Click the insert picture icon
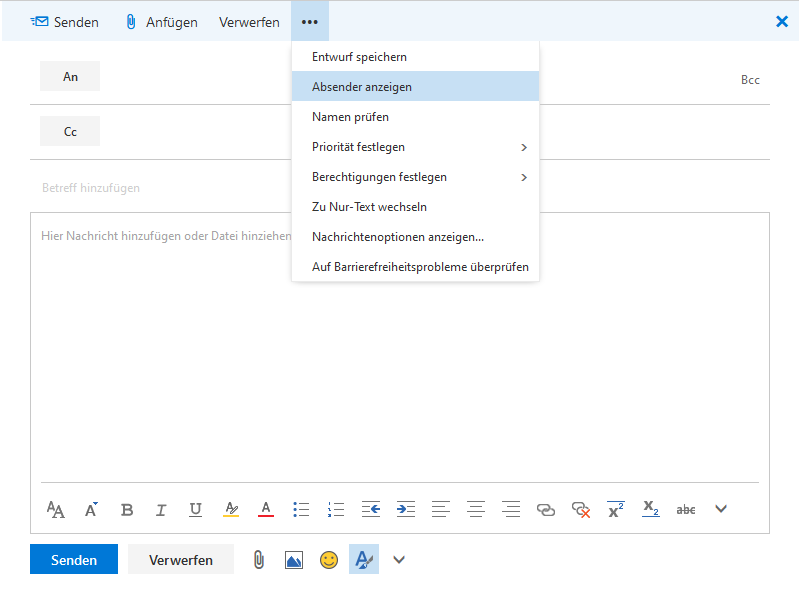Viewport: 799px width, 600px height. pos(294,560)
